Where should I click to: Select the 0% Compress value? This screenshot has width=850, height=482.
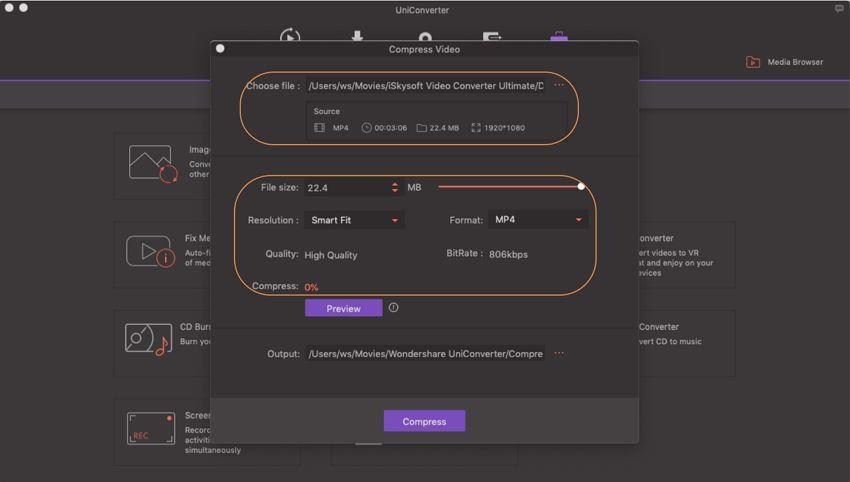(x=311, y=287)
